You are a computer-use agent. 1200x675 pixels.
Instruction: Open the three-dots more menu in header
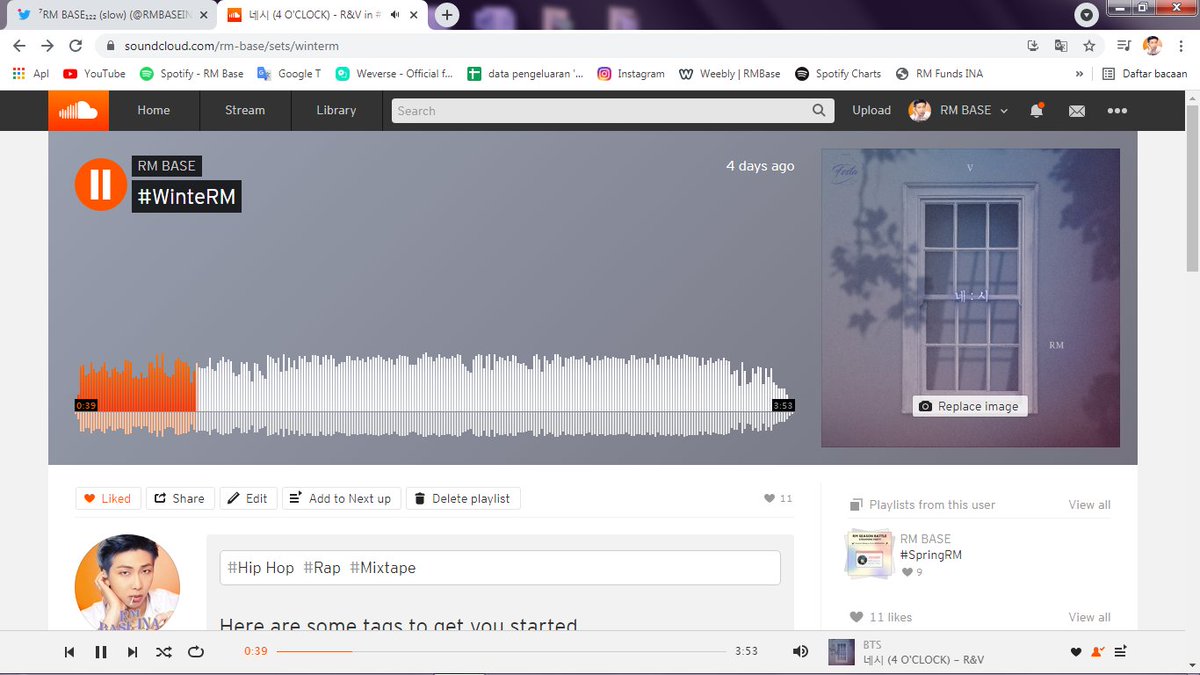point(1117,111)
